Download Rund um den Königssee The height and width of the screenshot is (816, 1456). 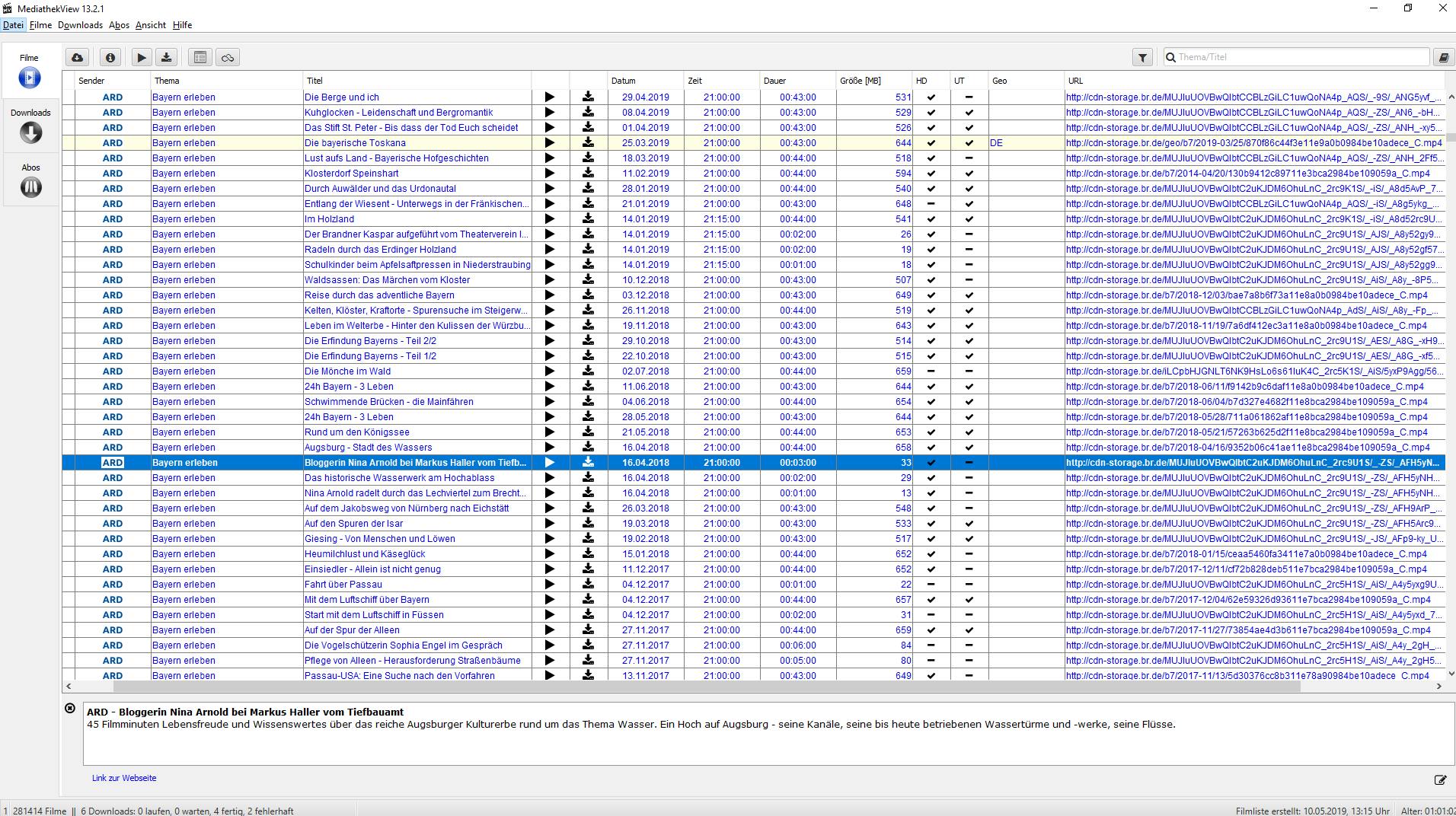(x=588, y=432)
